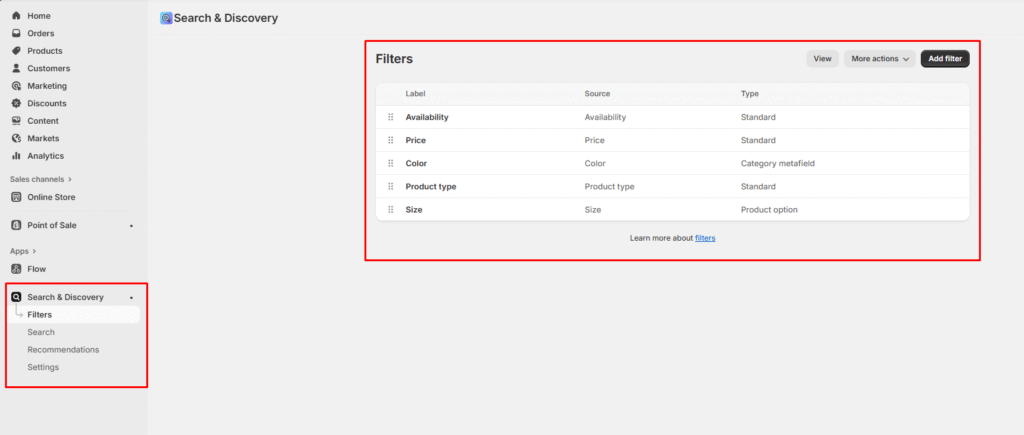Follow the 'filters' learn more link
This screenshot has height=435, width=1024.
[705, 238]
